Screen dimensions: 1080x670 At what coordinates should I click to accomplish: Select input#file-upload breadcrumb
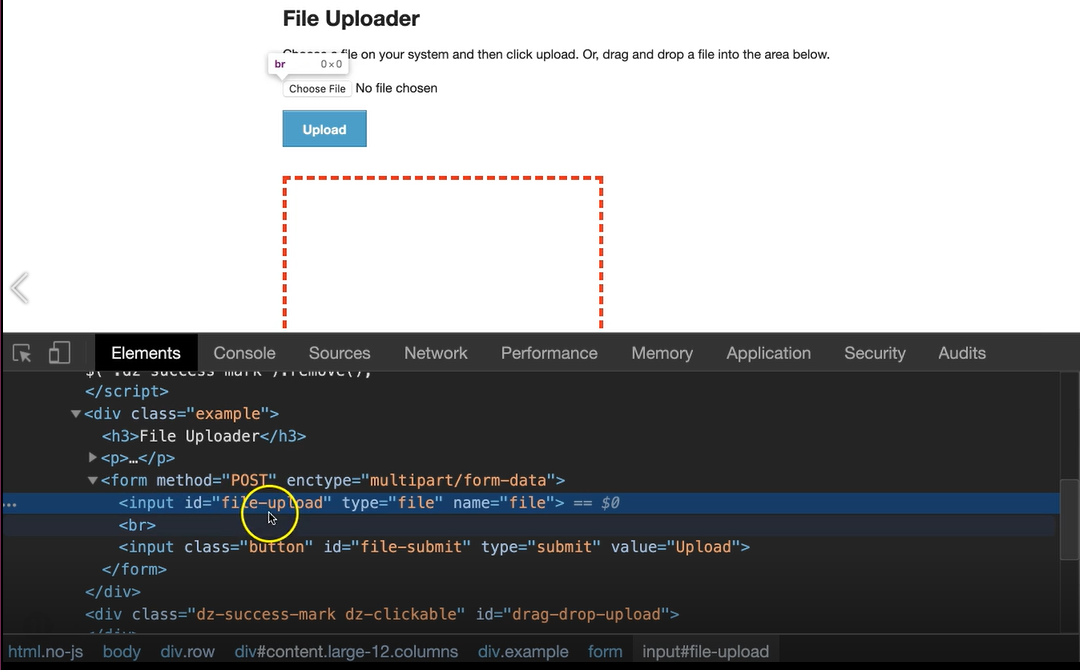(x=706, y=652)
